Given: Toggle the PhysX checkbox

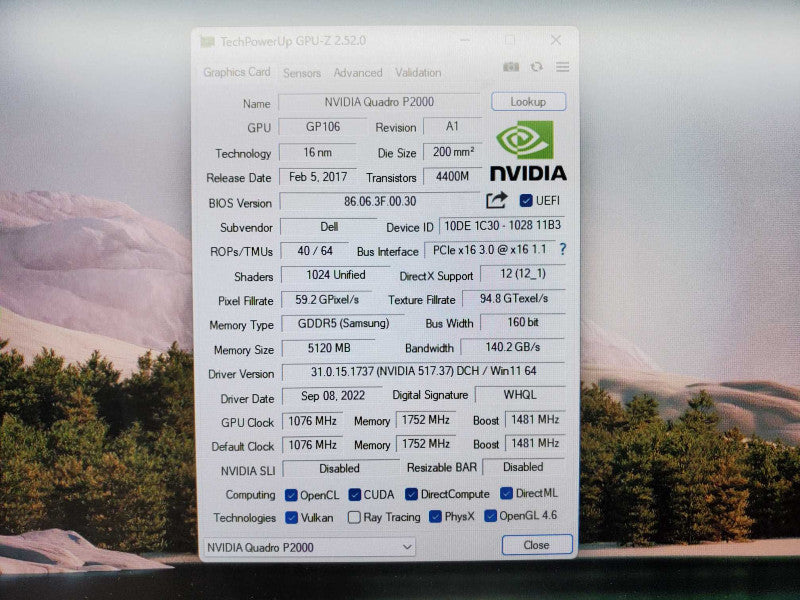Looking at the screenshot, I should pyautogui.click(x=435, y=516).
